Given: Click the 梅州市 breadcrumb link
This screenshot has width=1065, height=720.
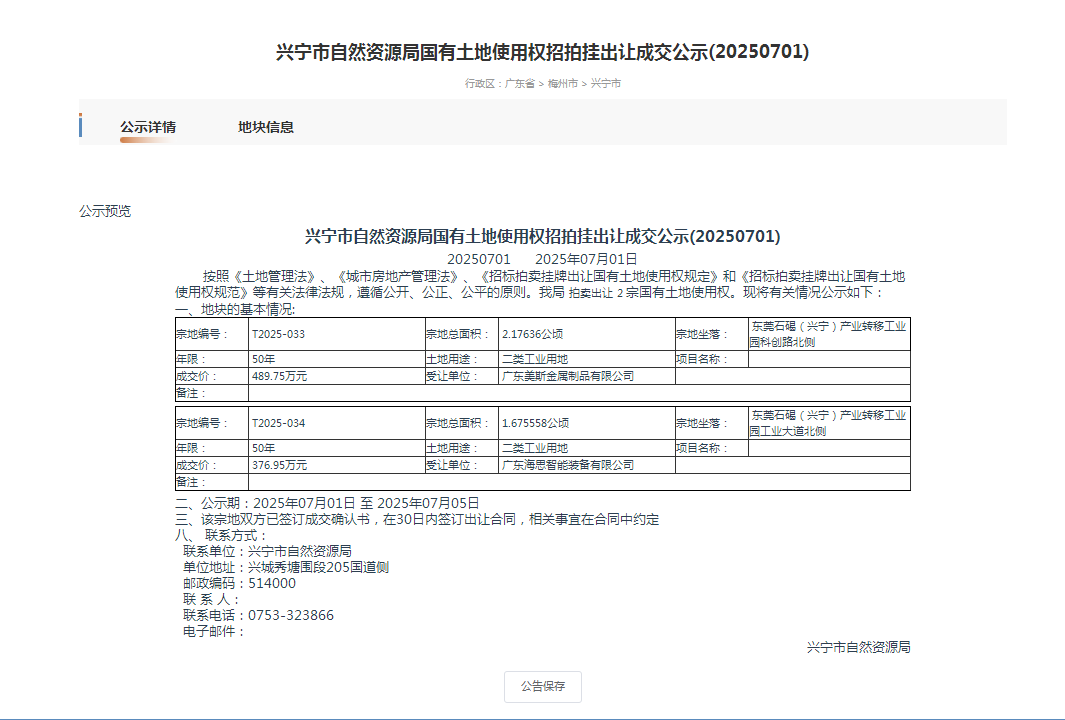Looking at the screenshot, I should (x=562, y=83).
